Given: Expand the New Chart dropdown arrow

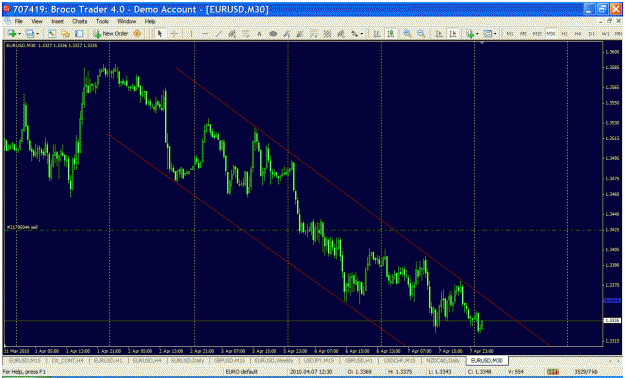Looking at the screenshot, I should pyautogui.click(x=19, y=34).
